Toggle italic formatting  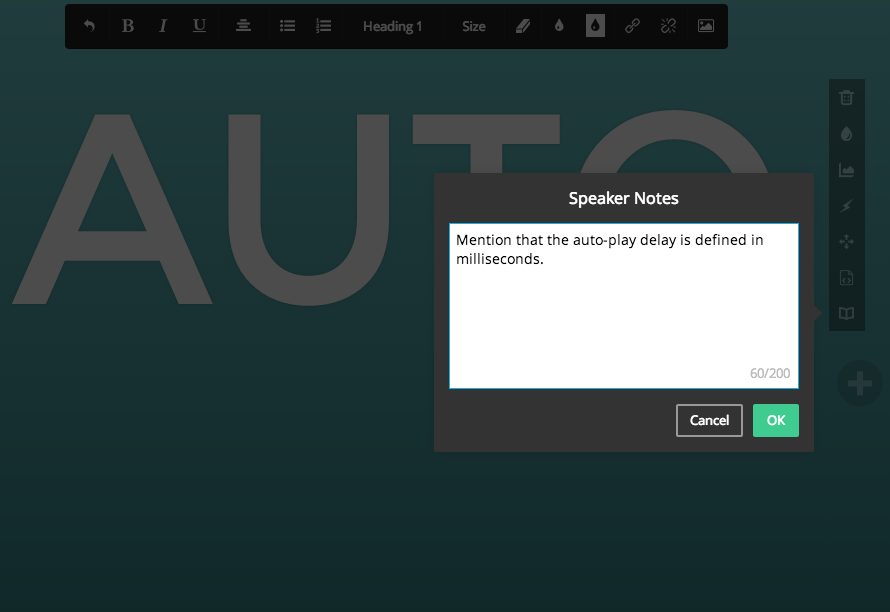[163, 26]
